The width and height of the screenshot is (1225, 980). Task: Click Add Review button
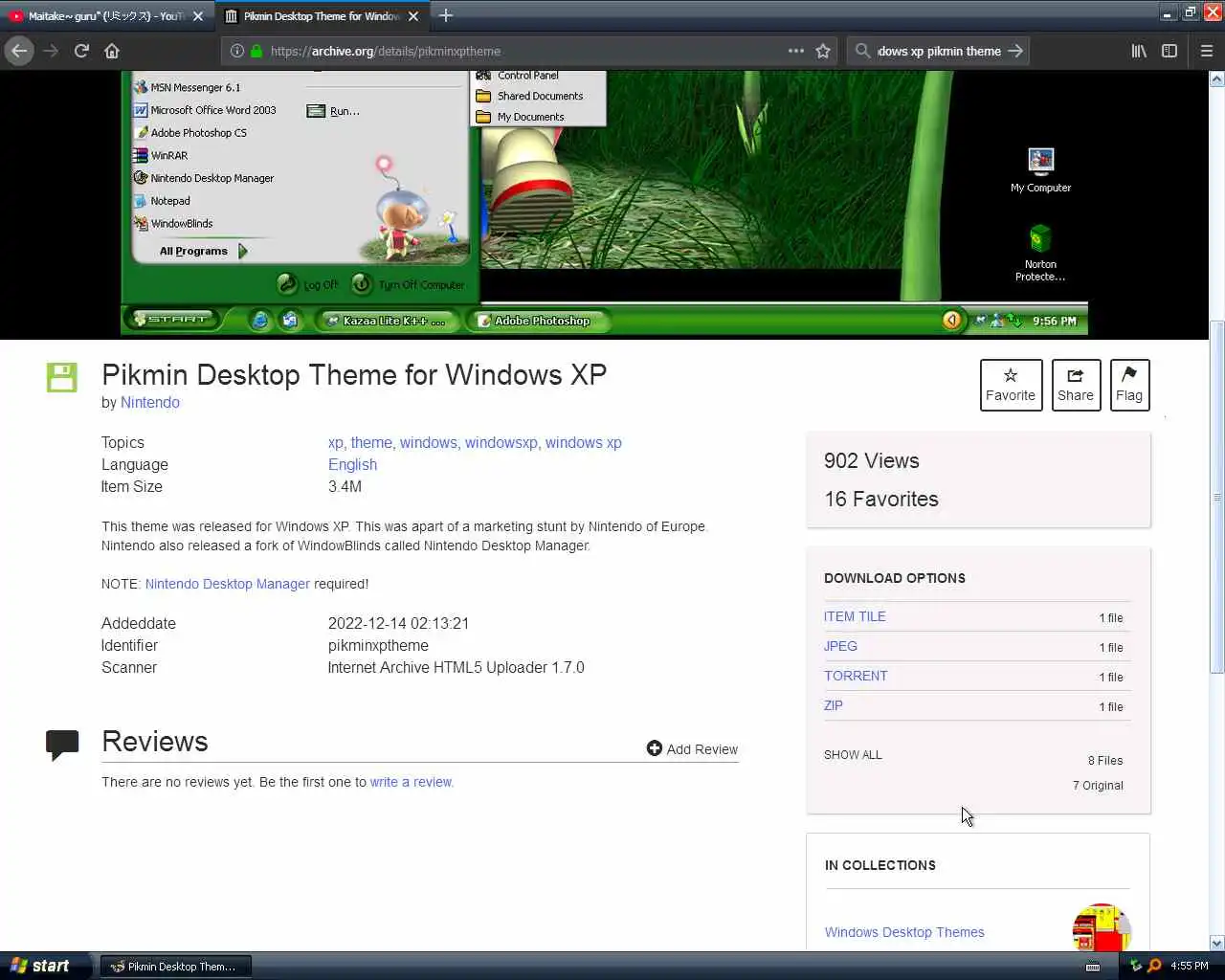point(692,749)
